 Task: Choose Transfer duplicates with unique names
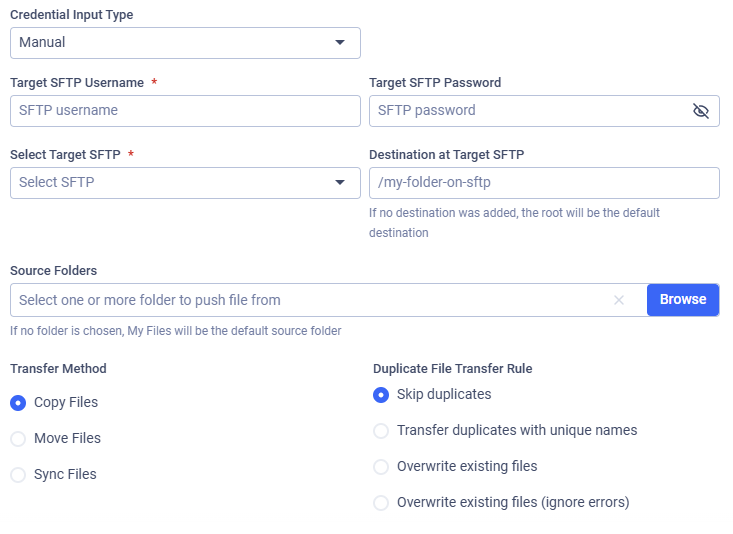click(381, 431)
